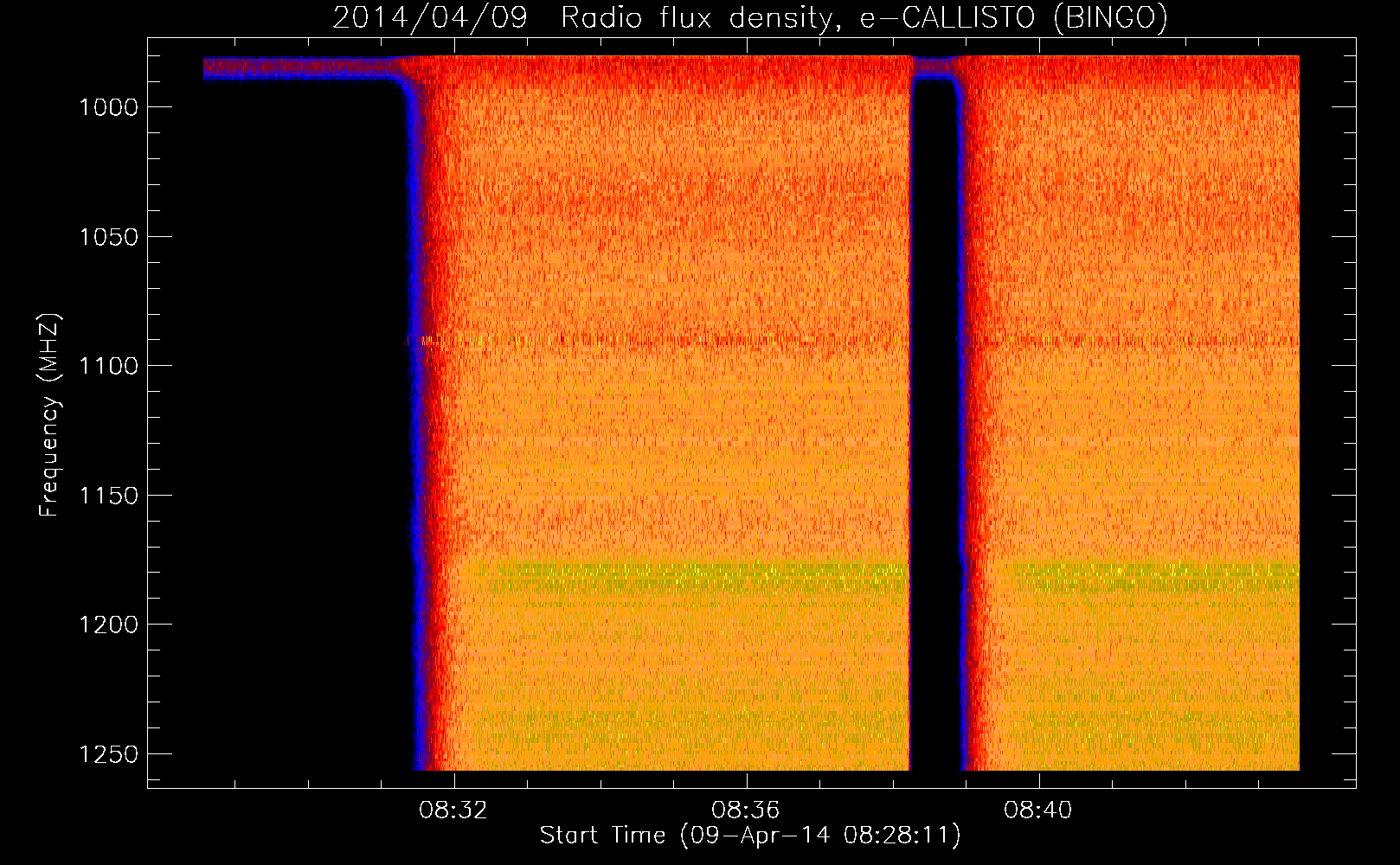This screenshot has width=1400, height=865.
Task: Click the 'Frequency (MHZ)' axis label
Action: (x=49, y=415)
